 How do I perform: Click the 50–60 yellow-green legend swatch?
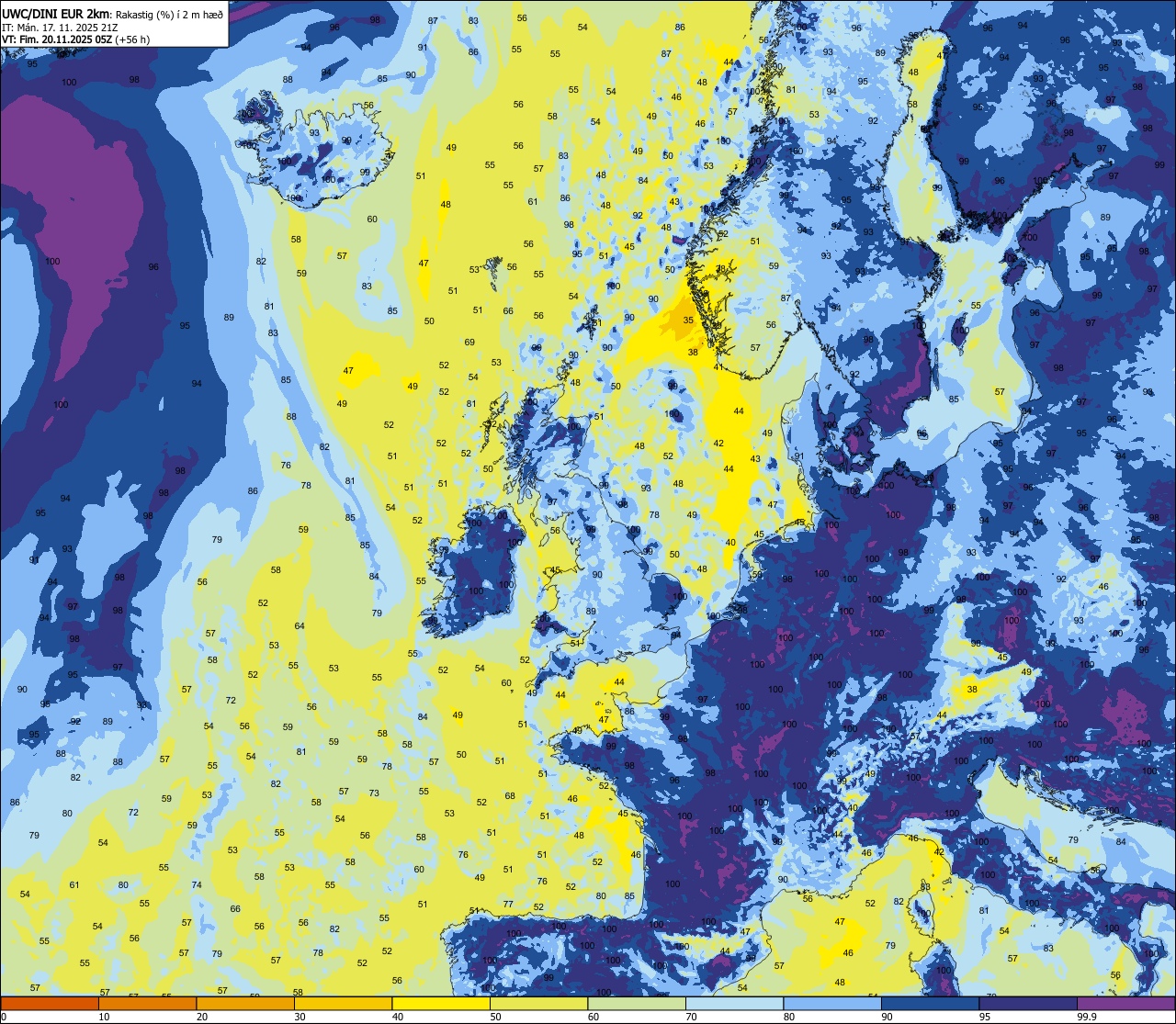click(538, 1004)
